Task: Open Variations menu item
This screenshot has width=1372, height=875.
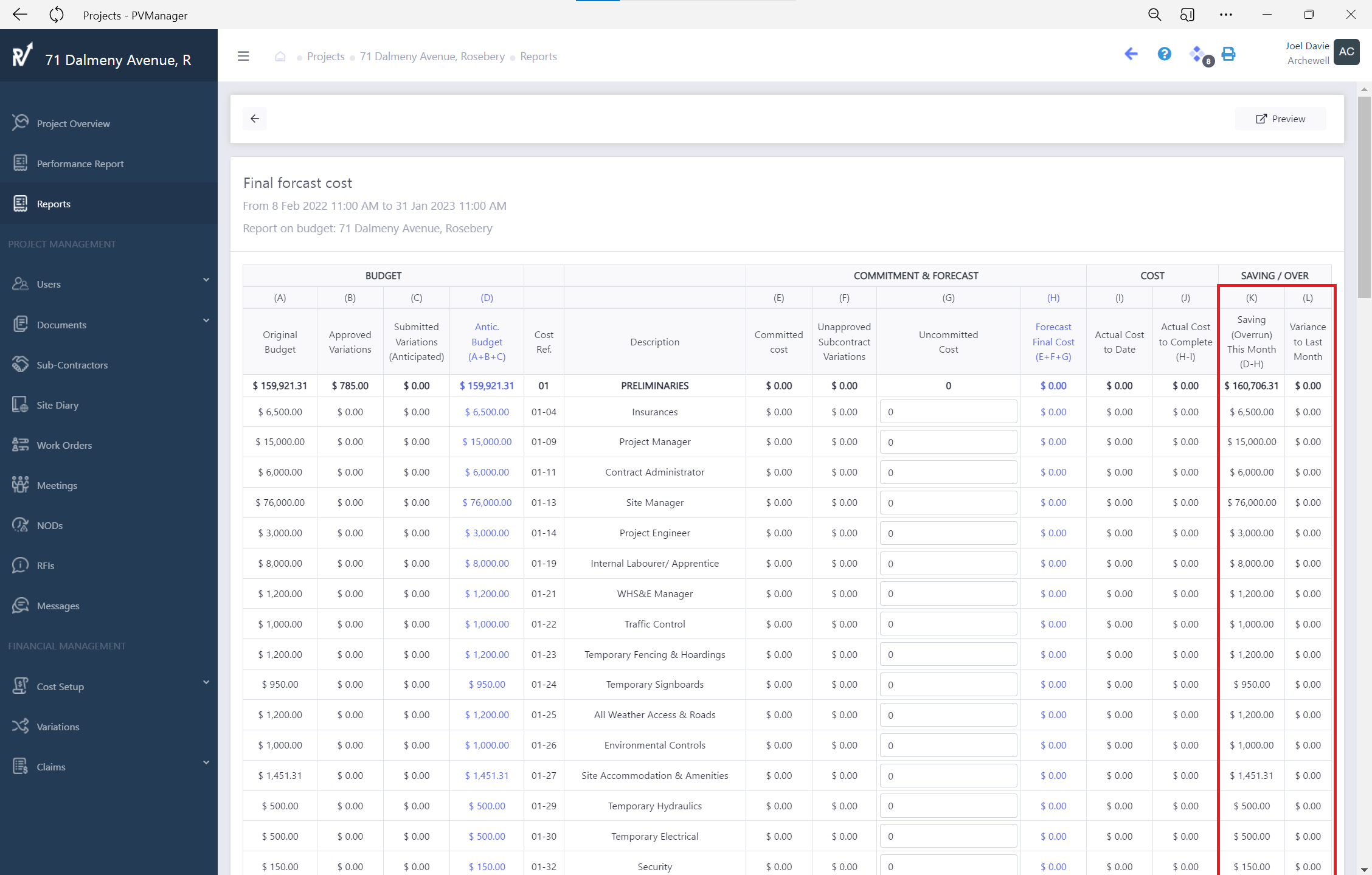Action: tap(57, 726)
